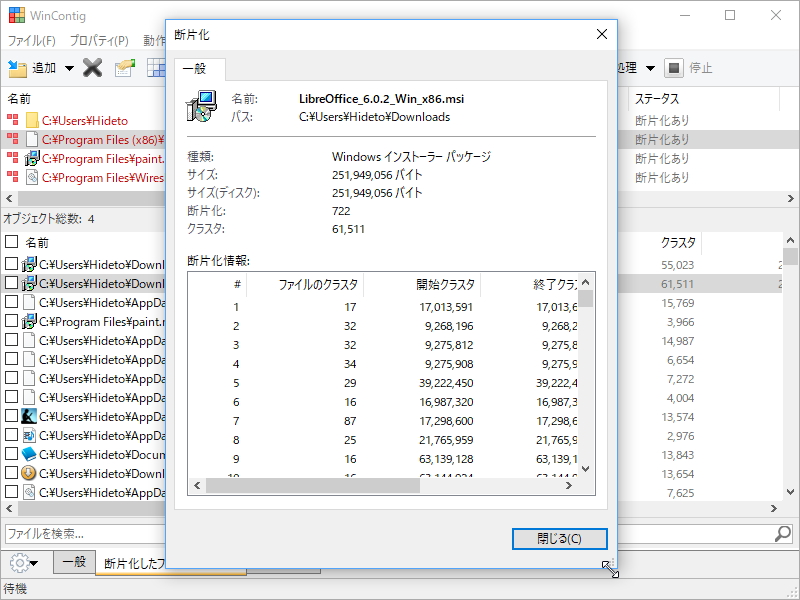Screen dimensions: 800x600
Task: Click the WinContig app icon in title bar
Action: 17,15
